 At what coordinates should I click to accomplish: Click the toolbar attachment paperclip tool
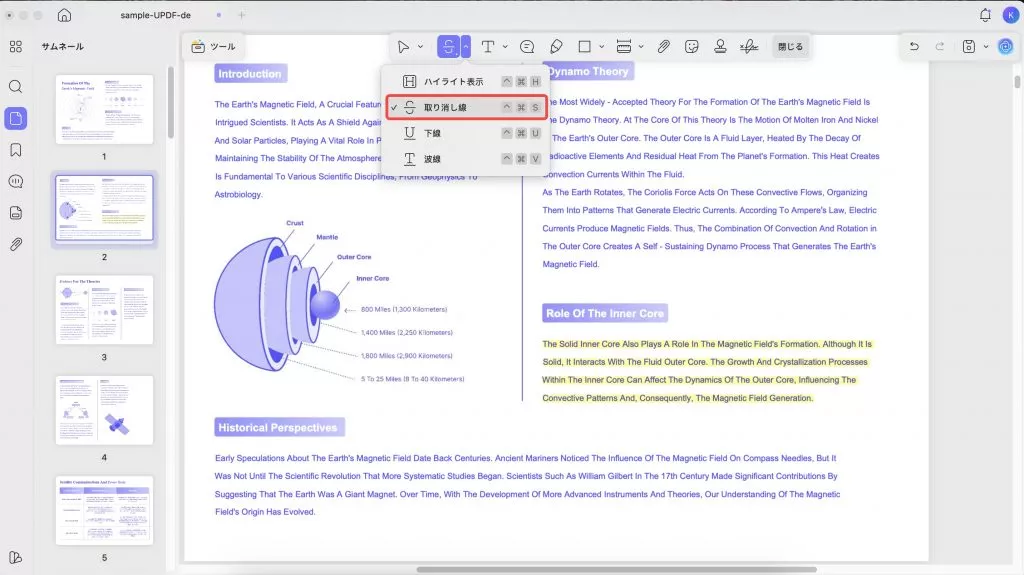pyautogui.click(x=664, y=46)
